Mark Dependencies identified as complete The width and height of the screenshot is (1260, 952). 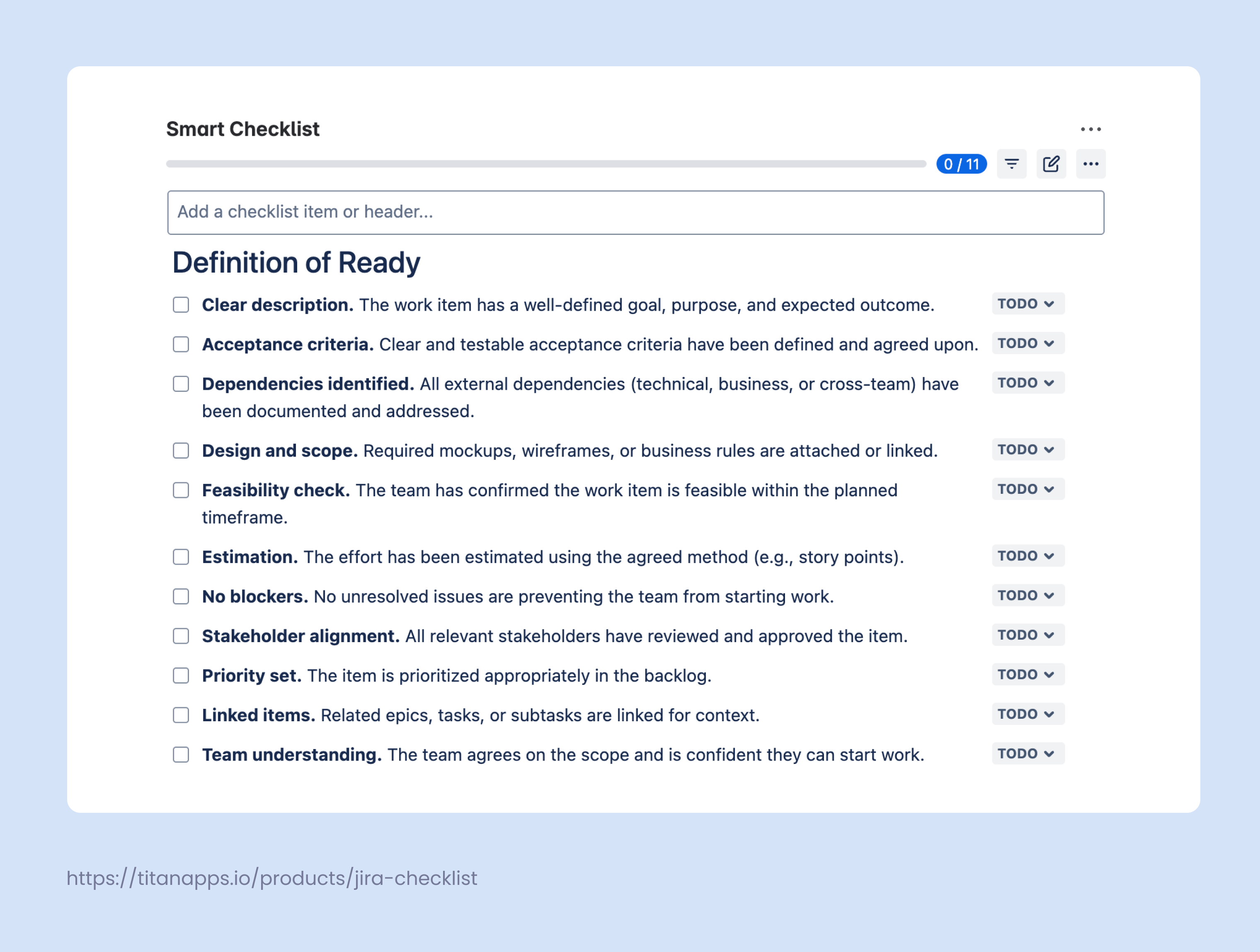point(181,384)
